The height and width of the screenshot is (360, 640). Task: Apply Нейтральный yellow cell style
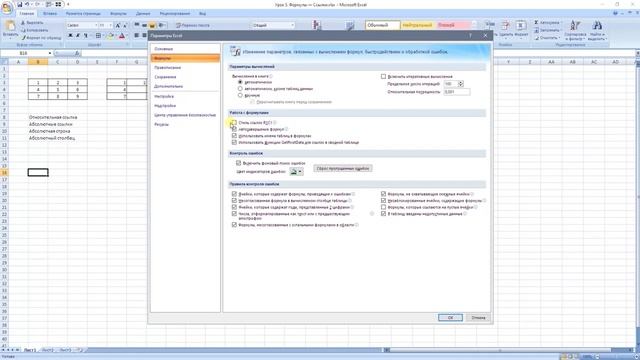417,25
